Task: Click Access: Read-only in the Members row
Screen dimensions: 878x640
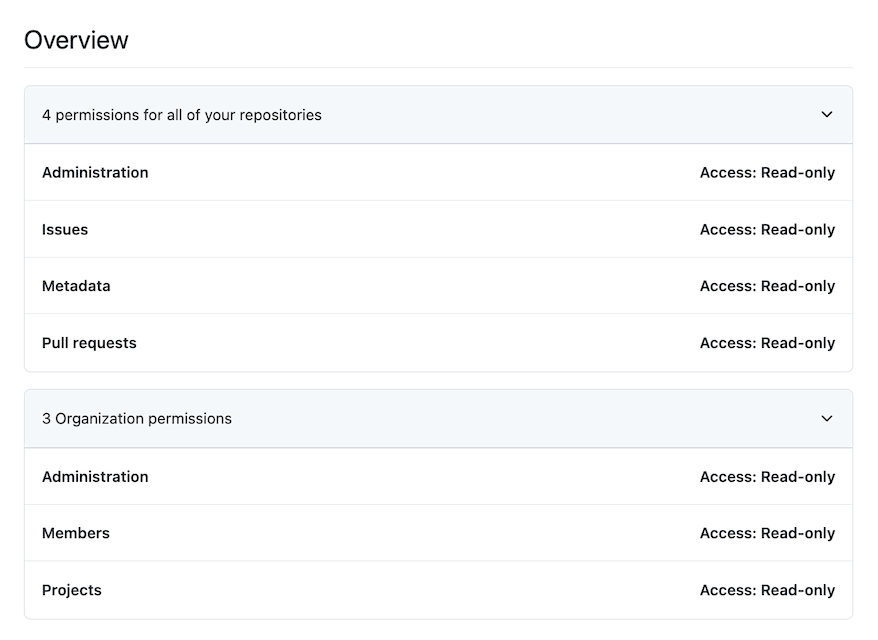Action: tap(767, 533)
